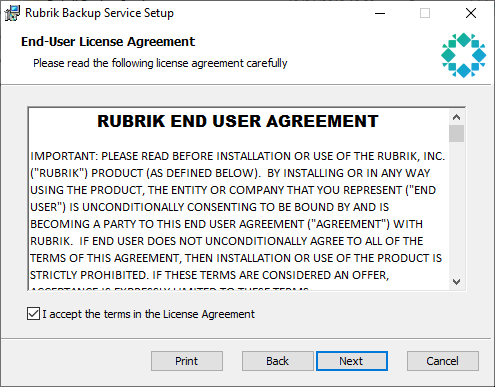This screenshot has width=495, height=387.
Task: Click the Rubrik installer icon in title bar
Action: (x=12, y=13)
